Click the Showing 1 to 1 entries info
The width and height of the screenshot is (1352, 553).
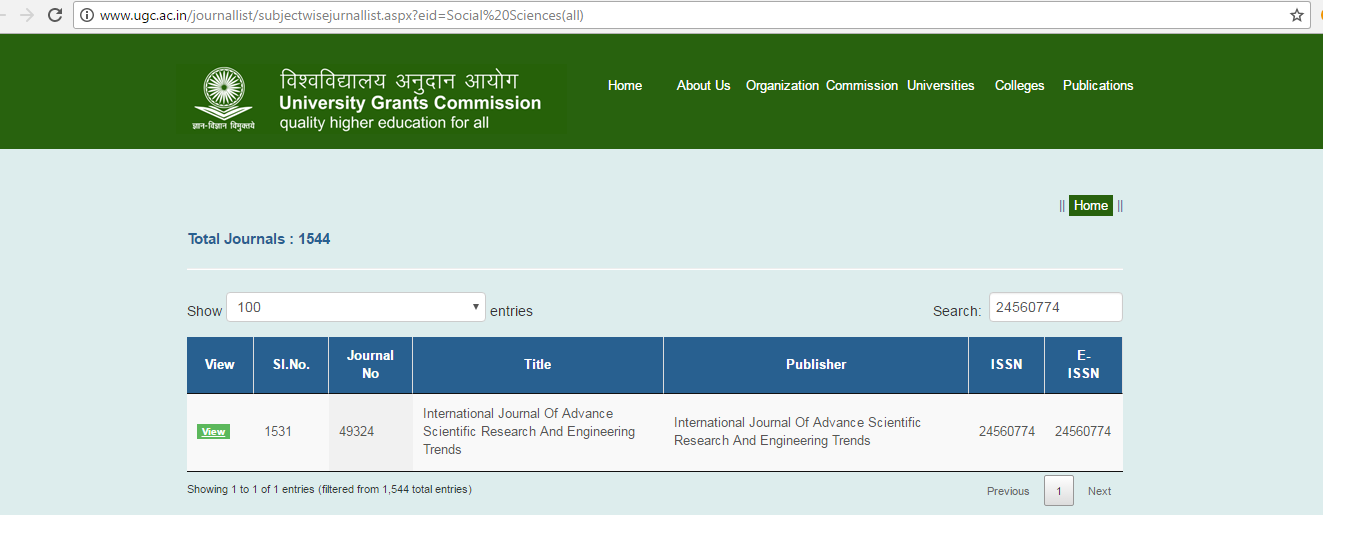[329, 490]
